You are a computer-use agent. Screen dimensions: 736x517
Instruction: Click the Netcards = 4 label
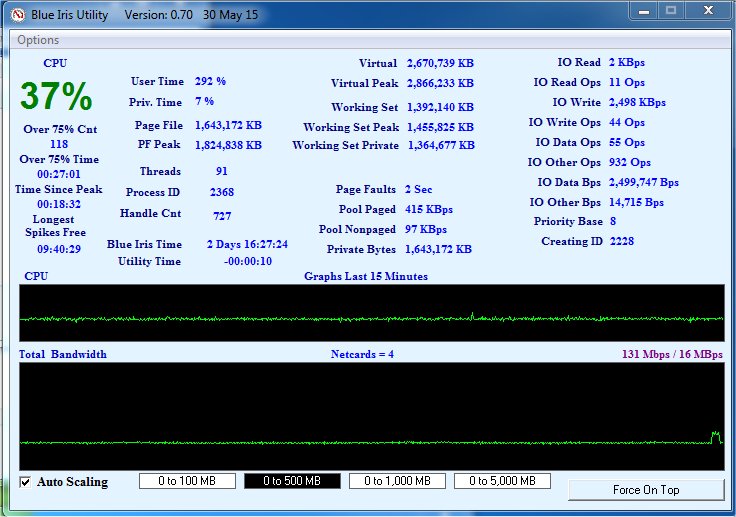point(362,355)
